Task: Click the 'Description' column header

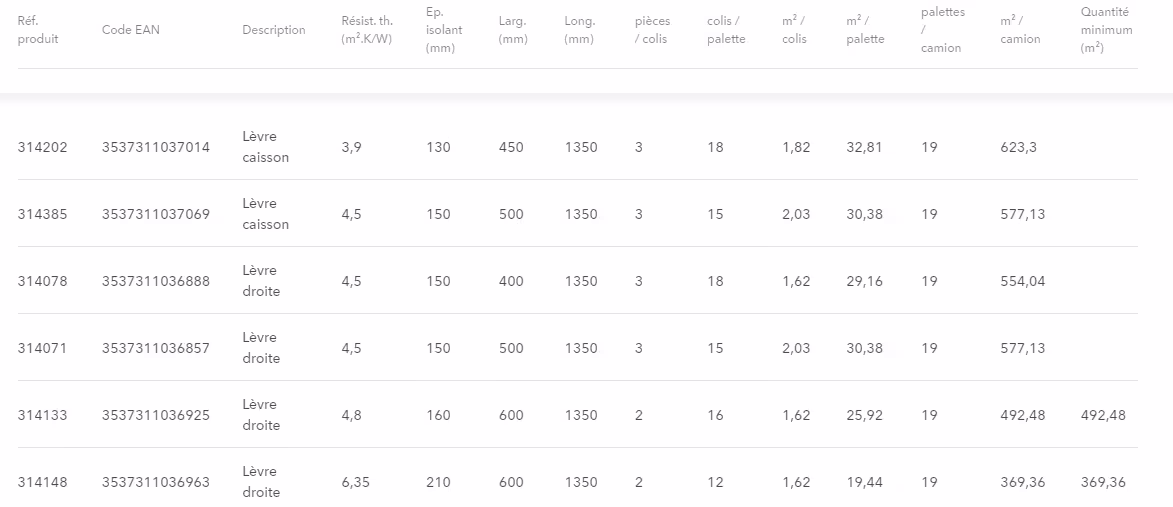Action: [273, 30]
